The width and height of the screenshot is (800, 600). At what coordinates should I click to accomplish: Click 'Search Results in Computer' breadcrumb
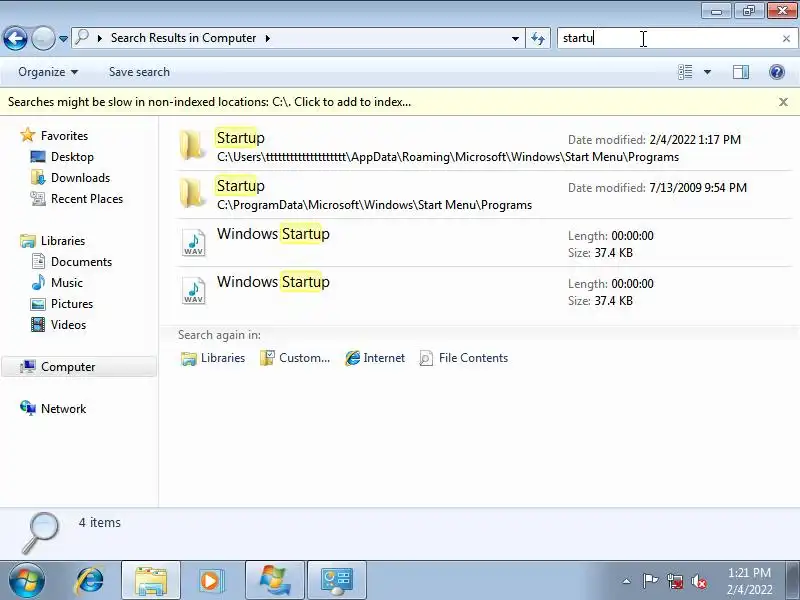183,38
